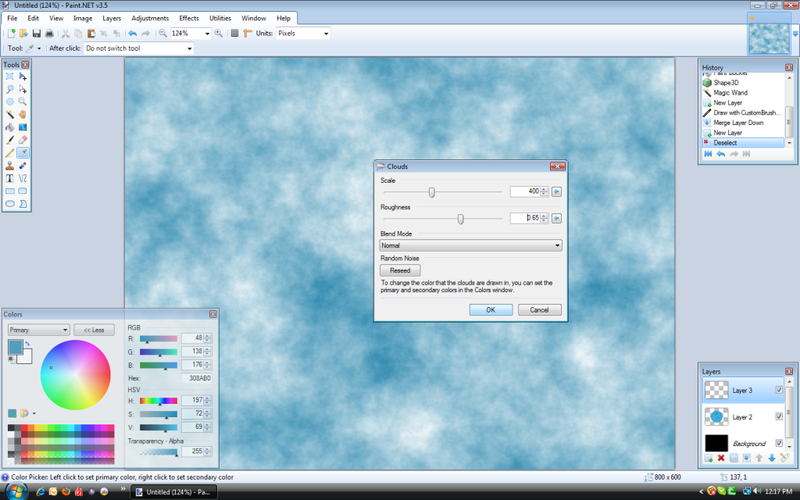Select the Paint Bucket tool
Screen dimensions: 800x500
pos(10,127)
